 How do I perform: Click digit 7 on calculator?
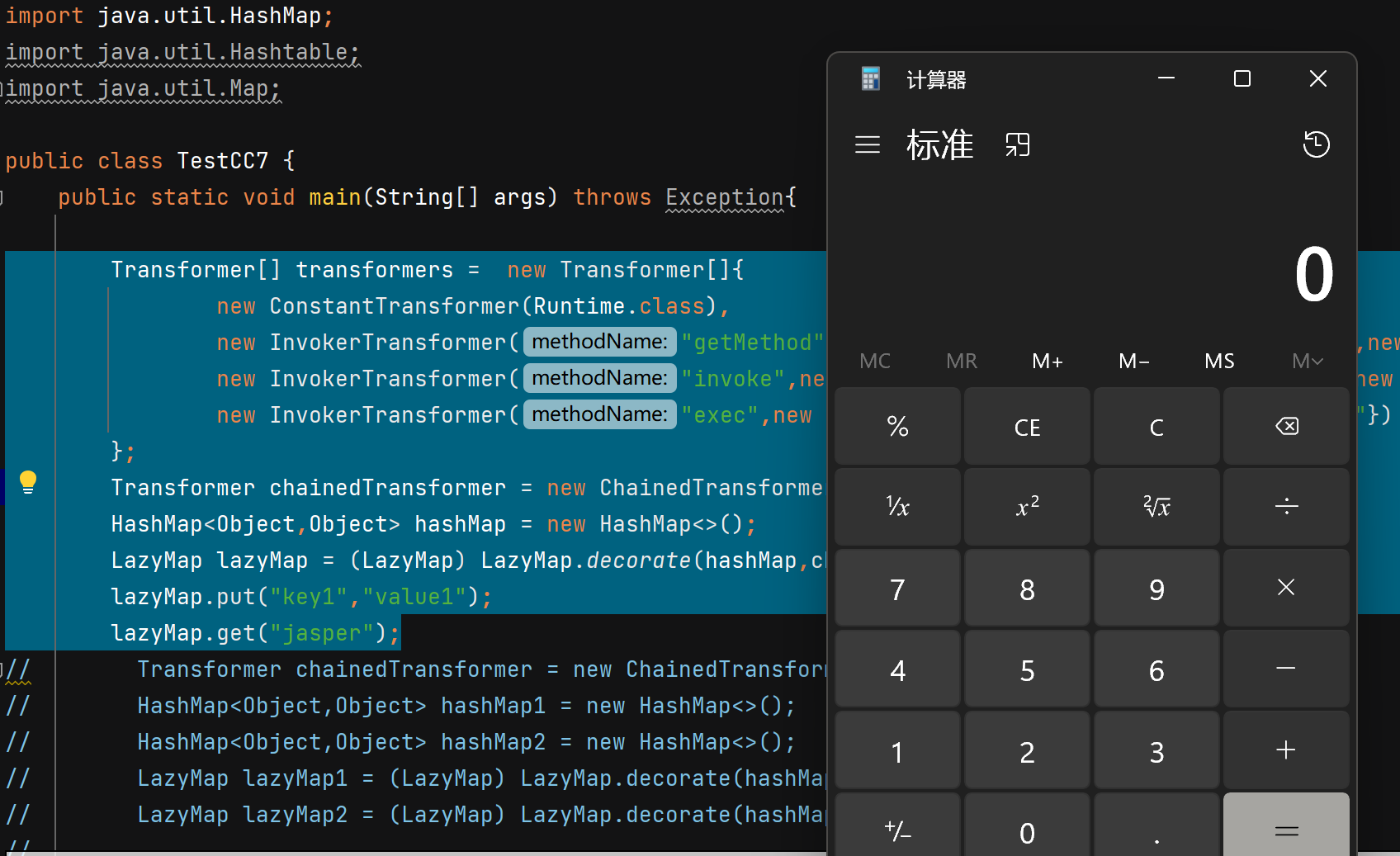(897, 588)
